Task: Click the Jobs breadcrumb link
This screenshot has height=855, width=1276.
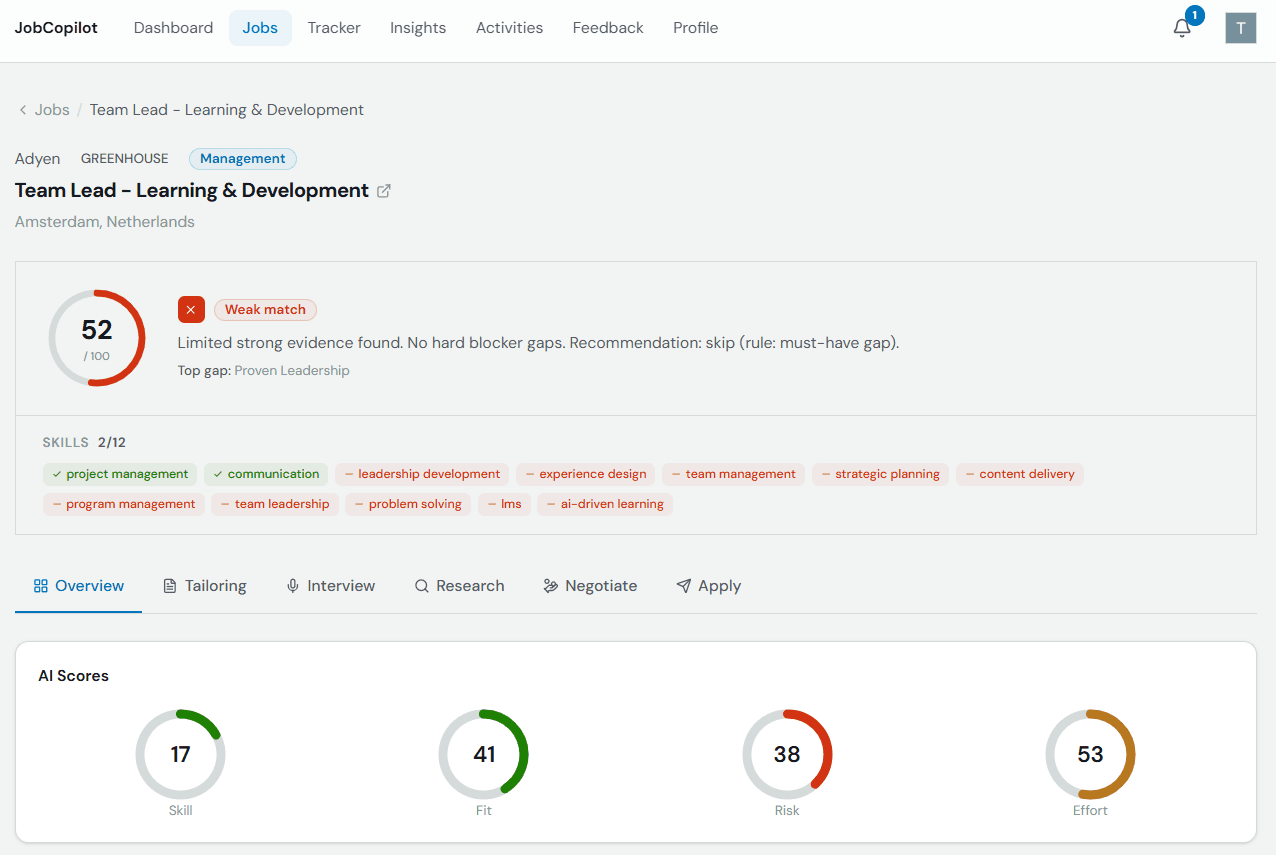Action: [x=52, y=110]
